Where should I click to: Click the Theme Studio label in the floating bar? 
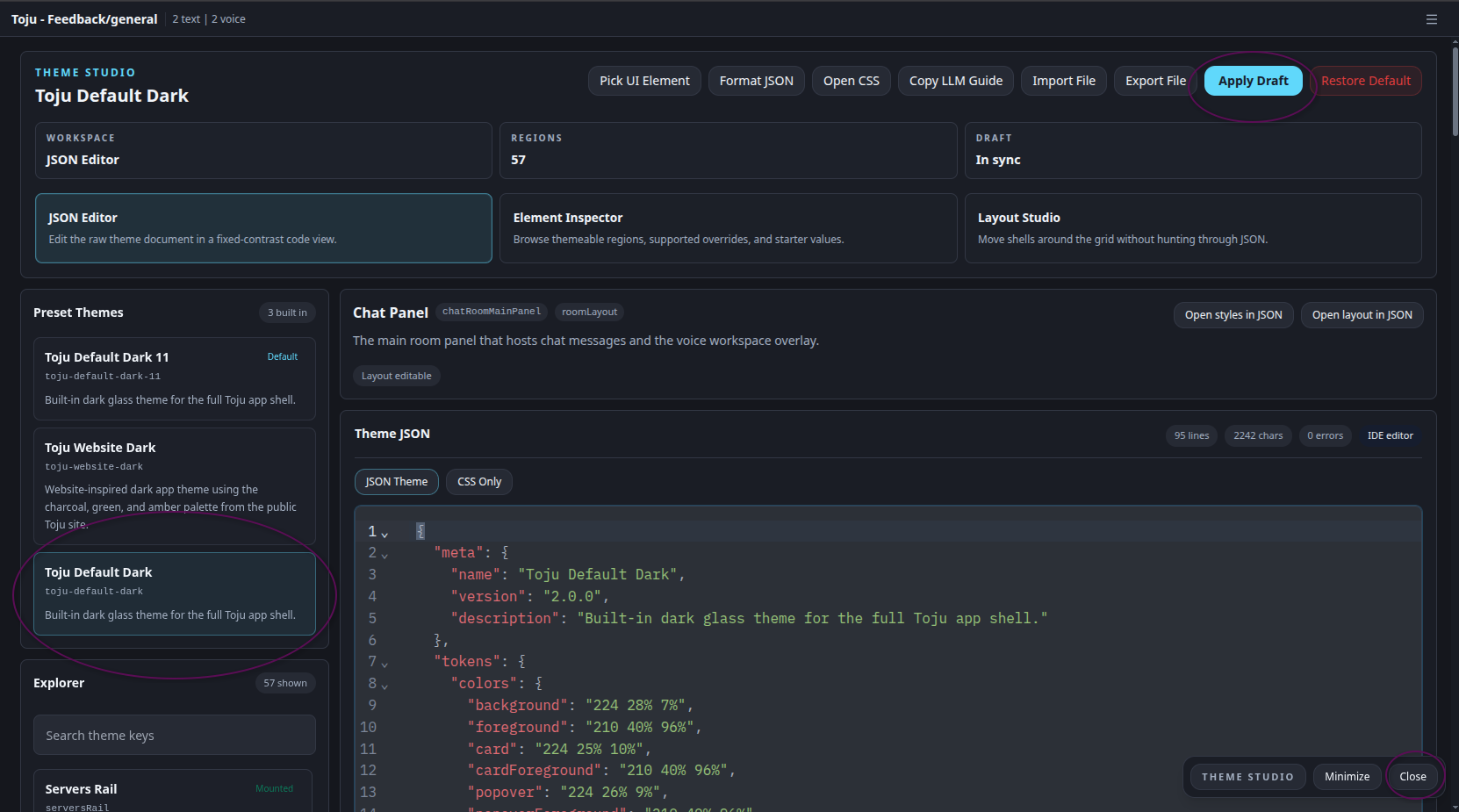pyautogui.click(x=1247, y=777)
